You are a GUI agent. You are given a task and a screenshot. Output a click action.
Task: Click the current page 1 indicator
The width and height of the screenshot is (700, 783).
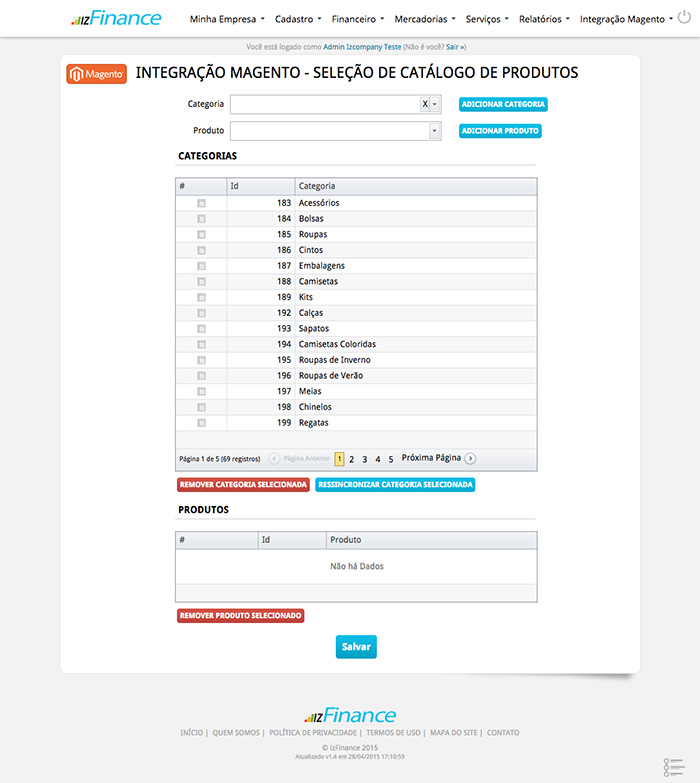[339, 459]
